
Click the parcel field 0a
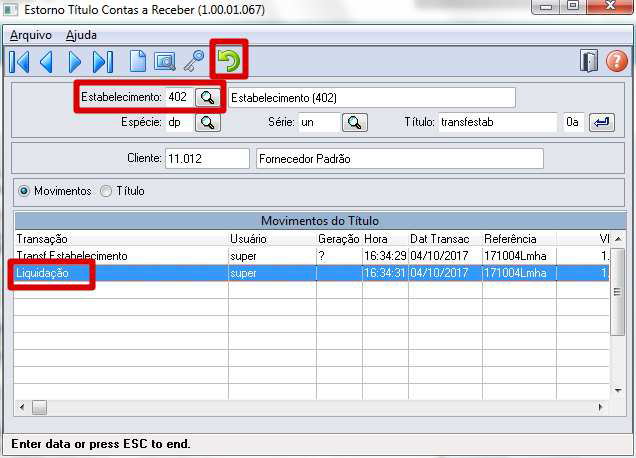point(573,123)
